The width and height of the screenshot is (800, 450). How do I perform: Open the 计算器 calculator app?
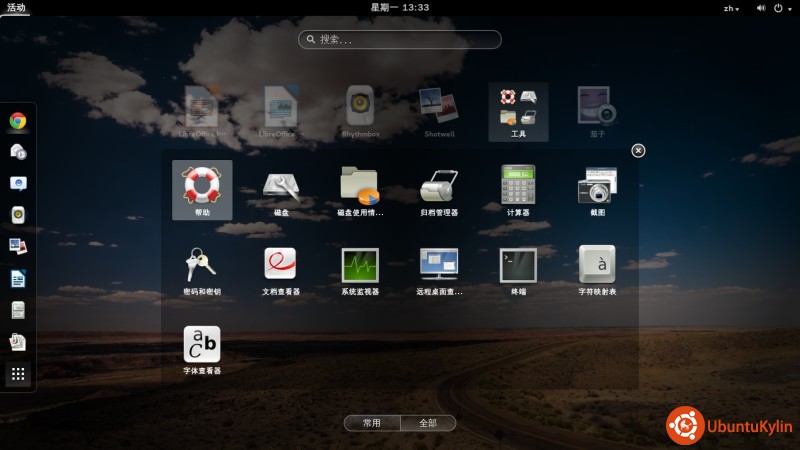click(518, 187)
